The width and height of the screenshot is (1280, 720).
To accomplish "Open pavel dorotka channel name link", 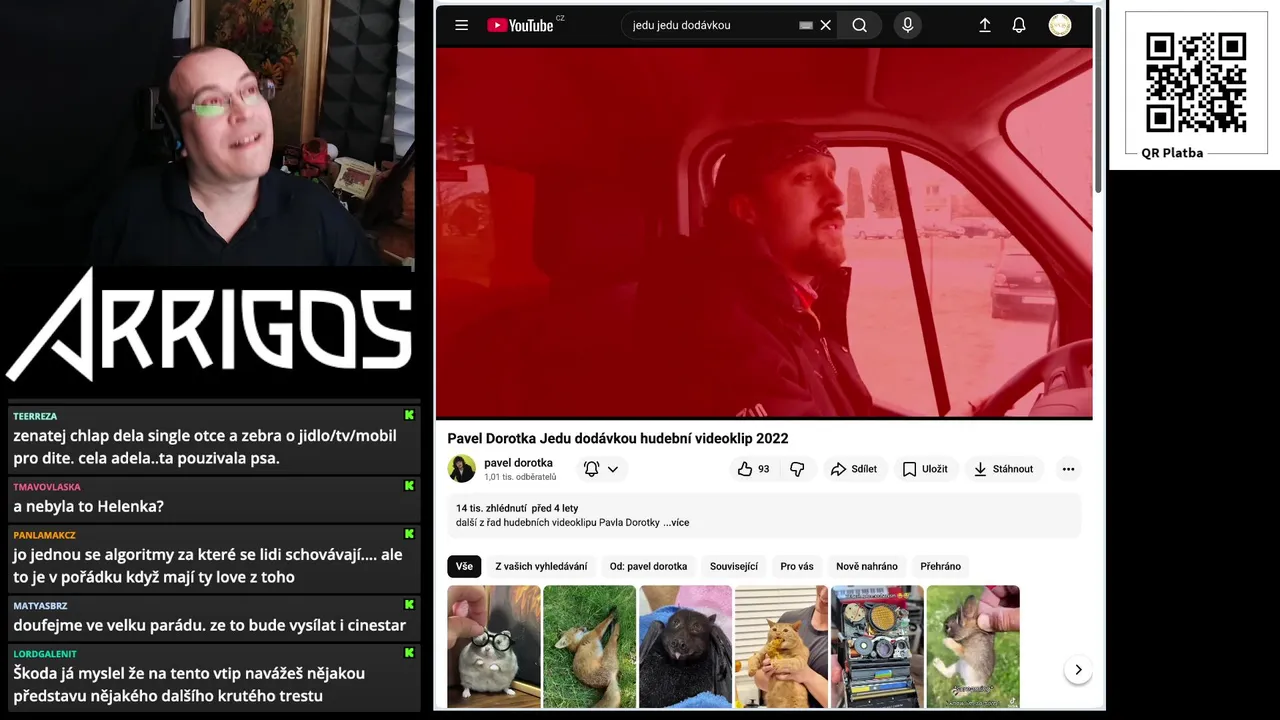I will (x=518, y=463).
